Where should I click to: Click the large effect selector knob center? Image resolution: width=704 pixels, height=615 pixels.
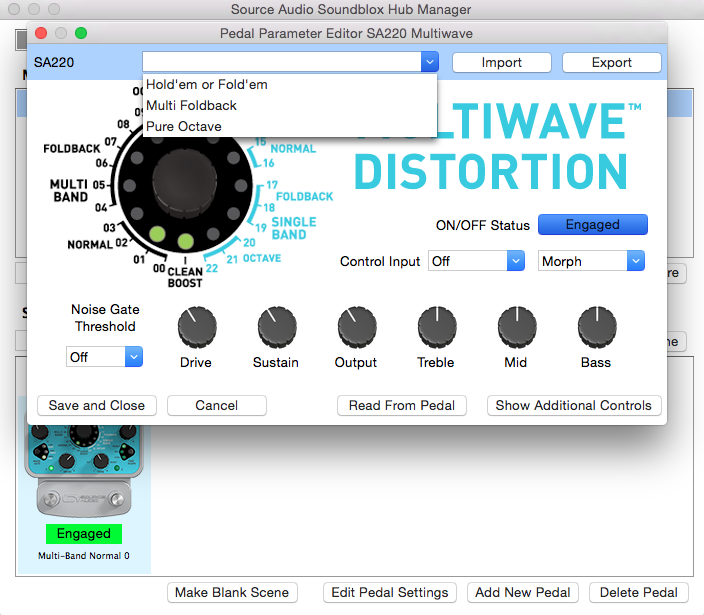(185, 184)
